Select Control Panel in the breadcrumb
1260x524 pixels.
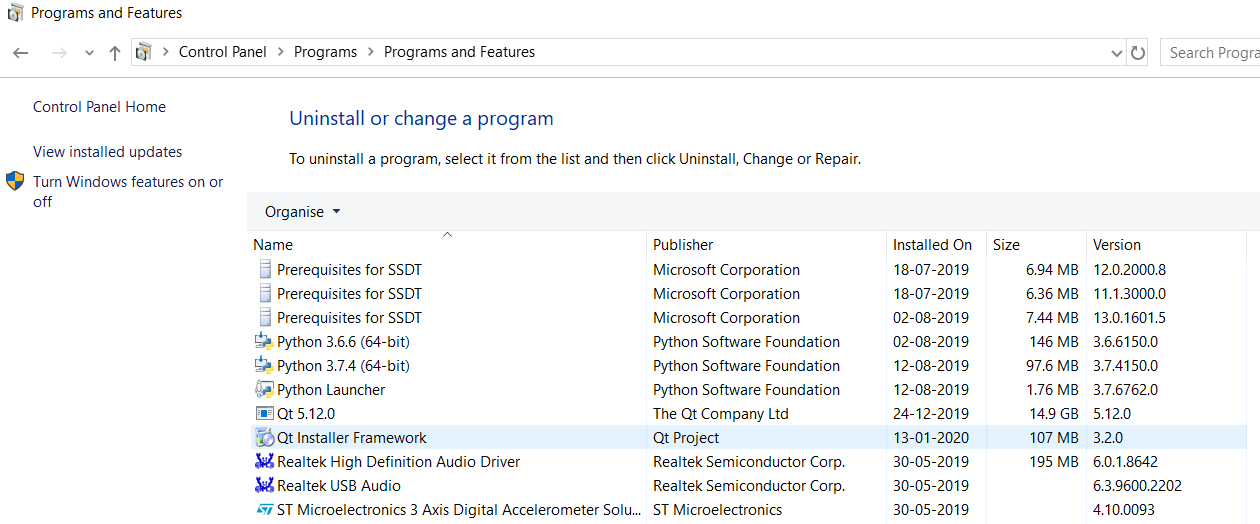pyautogui.click(x=222, y=52)
